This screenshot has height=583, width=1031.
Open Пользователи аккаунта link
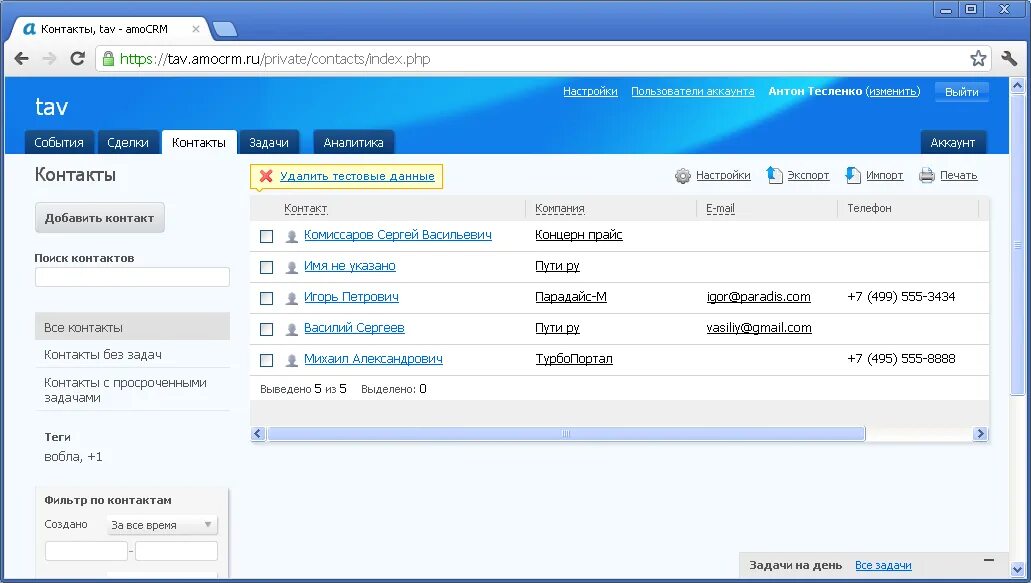point(693,91)
